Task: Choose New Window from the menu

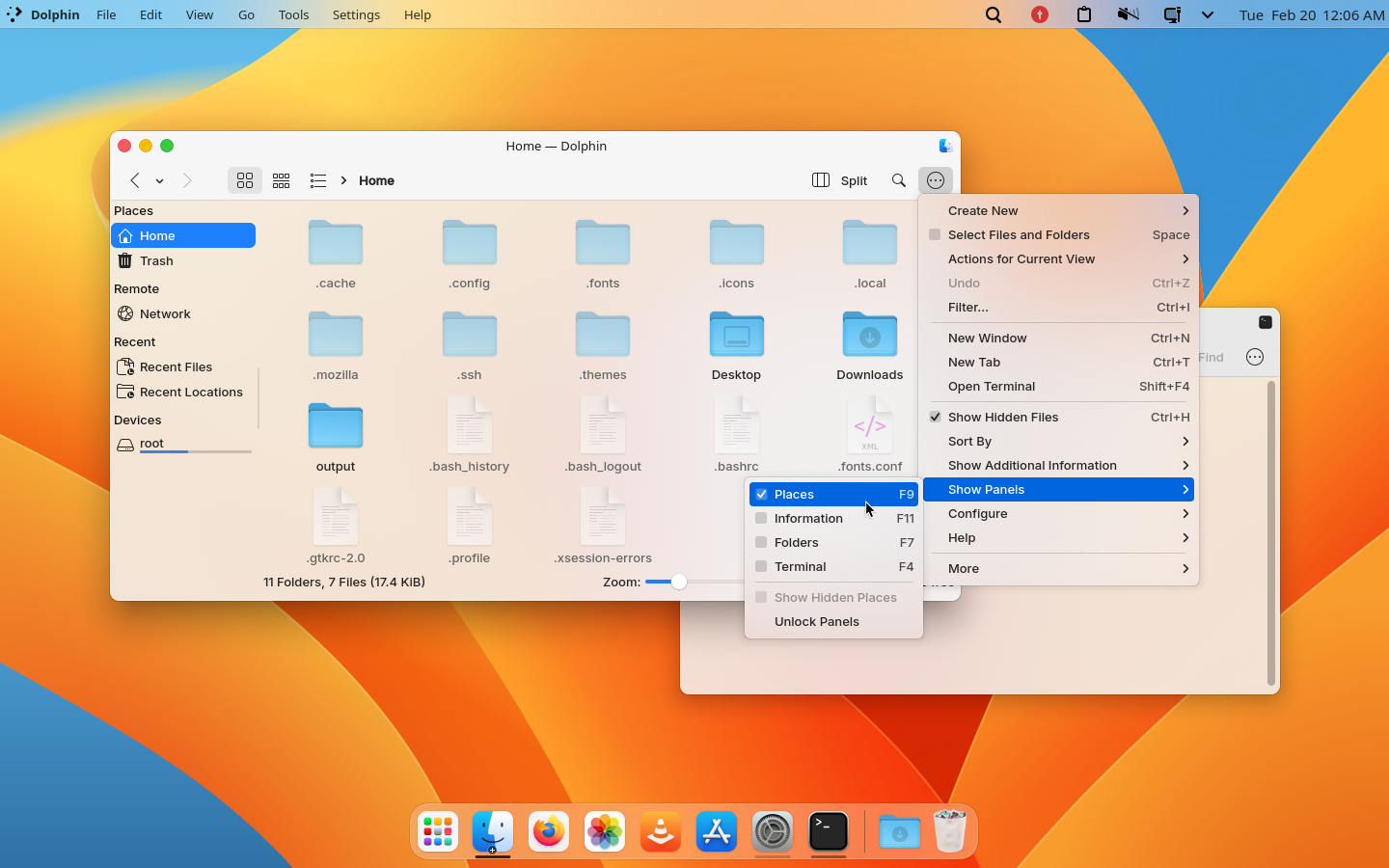Action: (x=1058, y=338)
